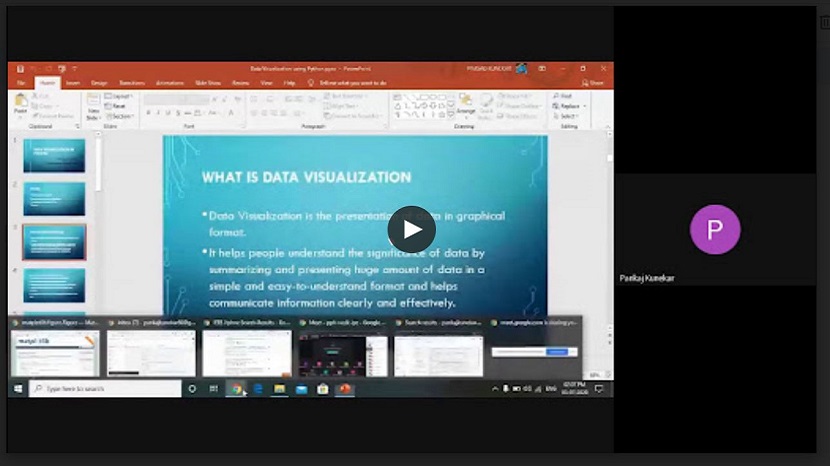
Task: Open Customize Quick Access Toolbar dropdown
Action: click(75, 69)
